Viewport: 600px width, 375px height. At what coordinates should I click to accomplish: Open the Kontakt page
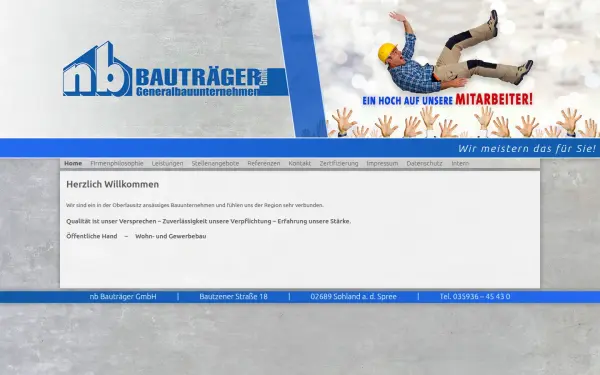pos(300,163)
